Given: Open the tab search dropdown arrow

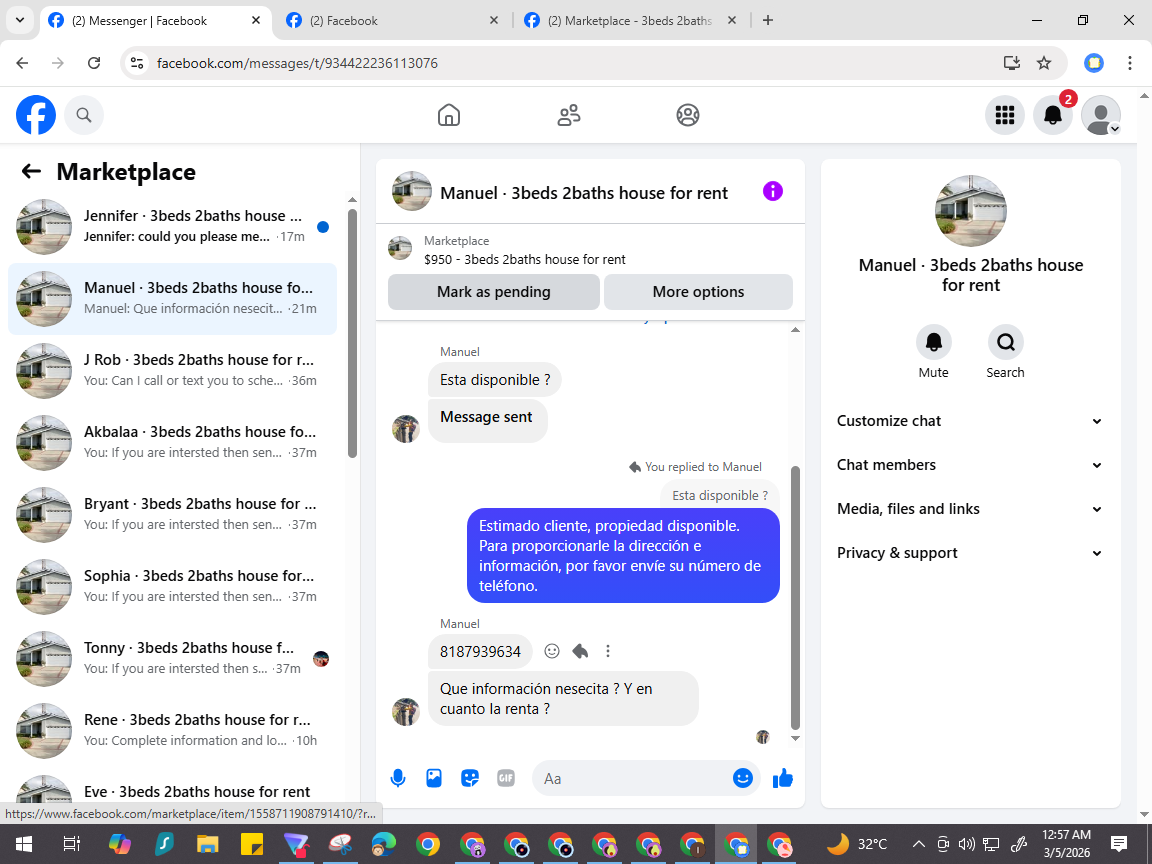Looking at the screenshot, I should pos(20,21).
